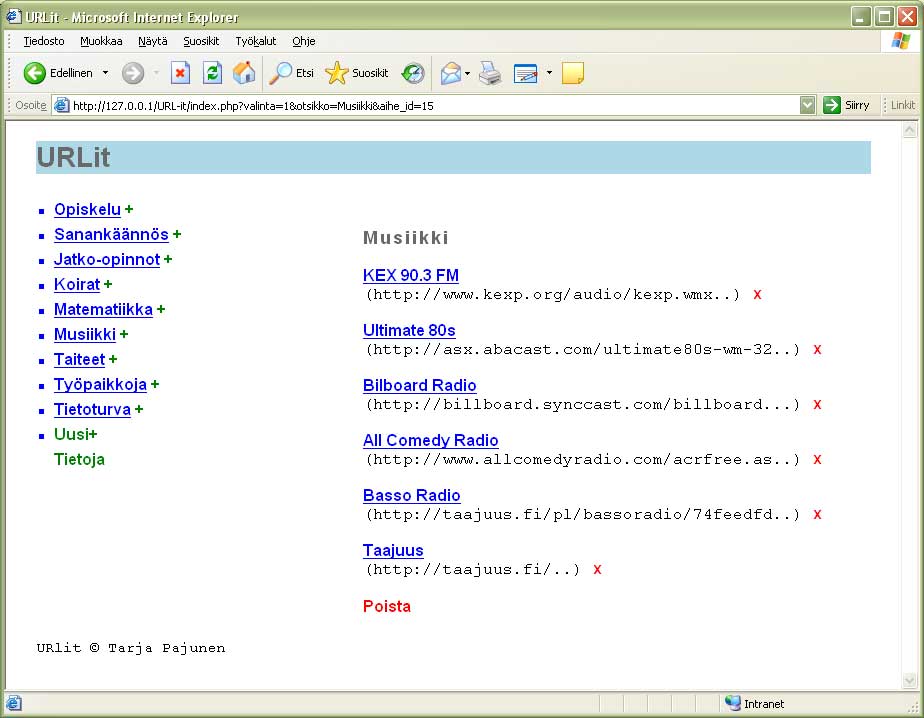Print page using the printer icon
924x718 pixels.
[490, 73]
